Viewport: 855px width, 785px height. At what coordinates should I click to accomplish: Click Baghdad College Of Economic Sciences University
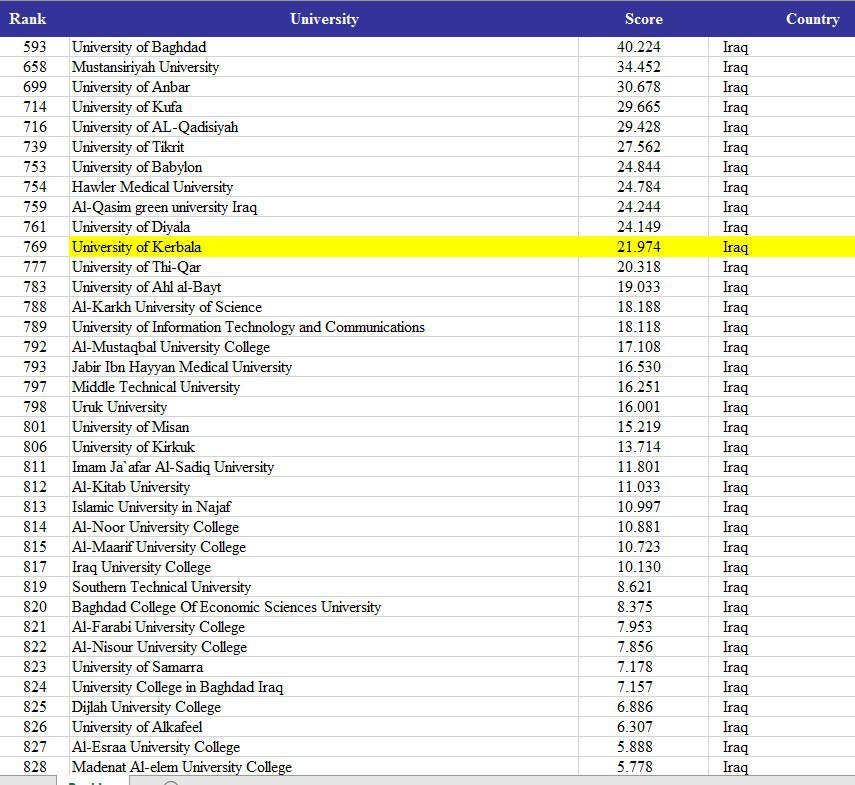tap(324, 607)
